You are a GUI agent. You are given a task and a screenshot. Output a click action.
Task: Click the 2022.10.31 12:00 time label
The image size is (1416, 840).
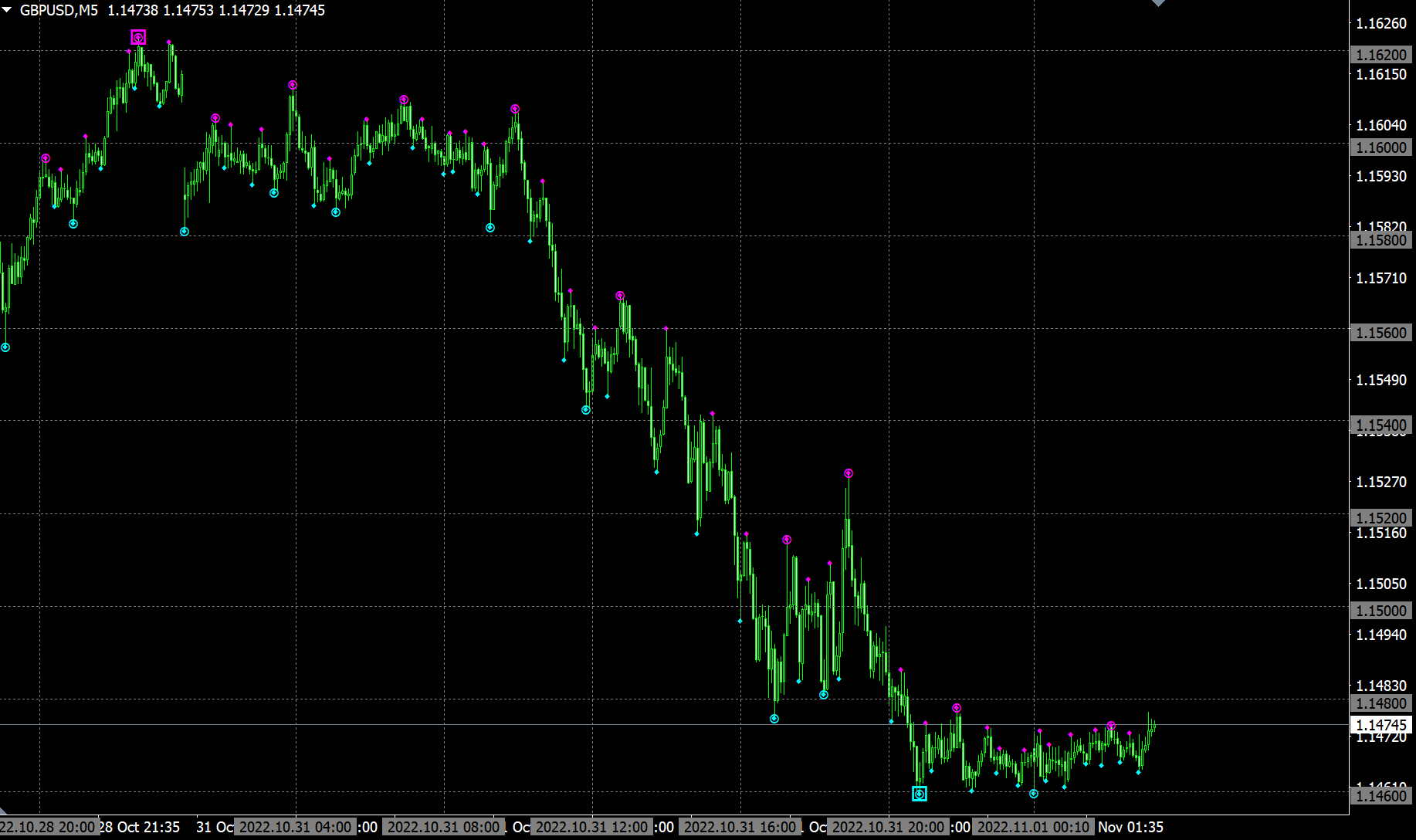tap(592, 827)
